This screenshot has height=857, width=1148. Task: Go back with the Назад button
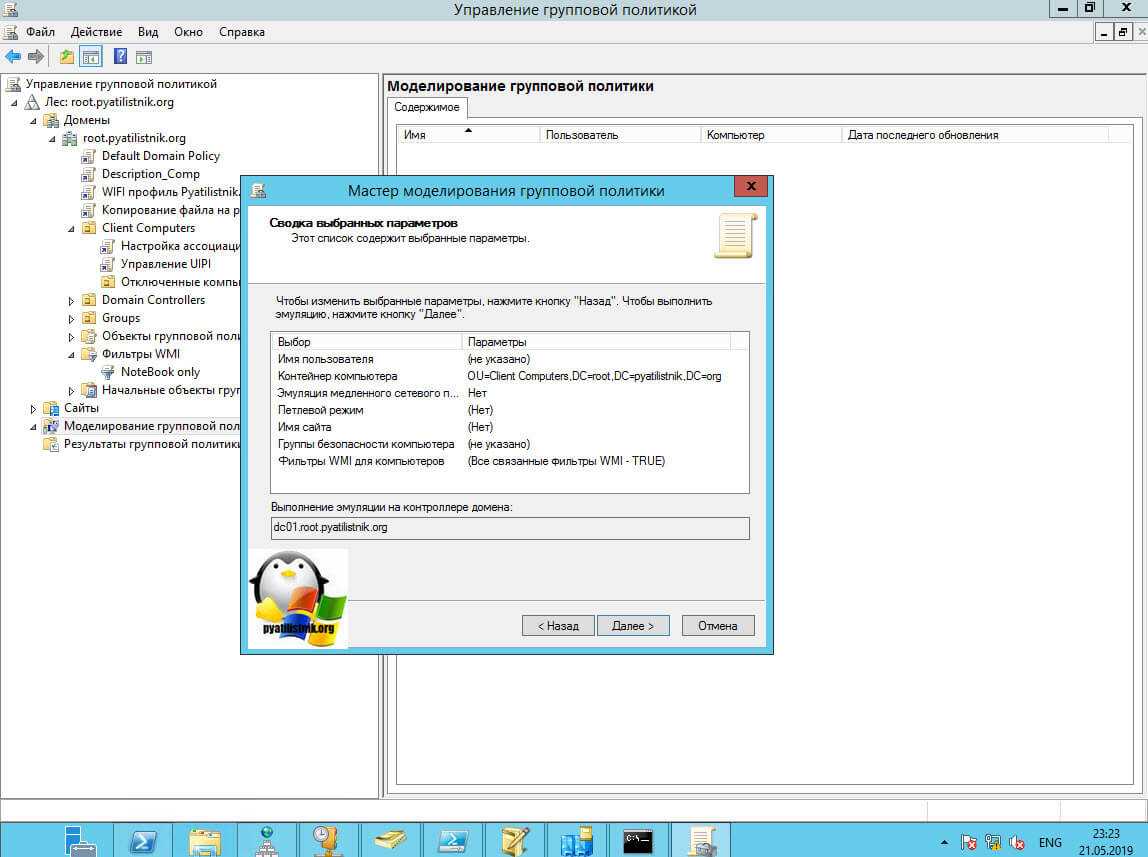(x=558, y=626)
